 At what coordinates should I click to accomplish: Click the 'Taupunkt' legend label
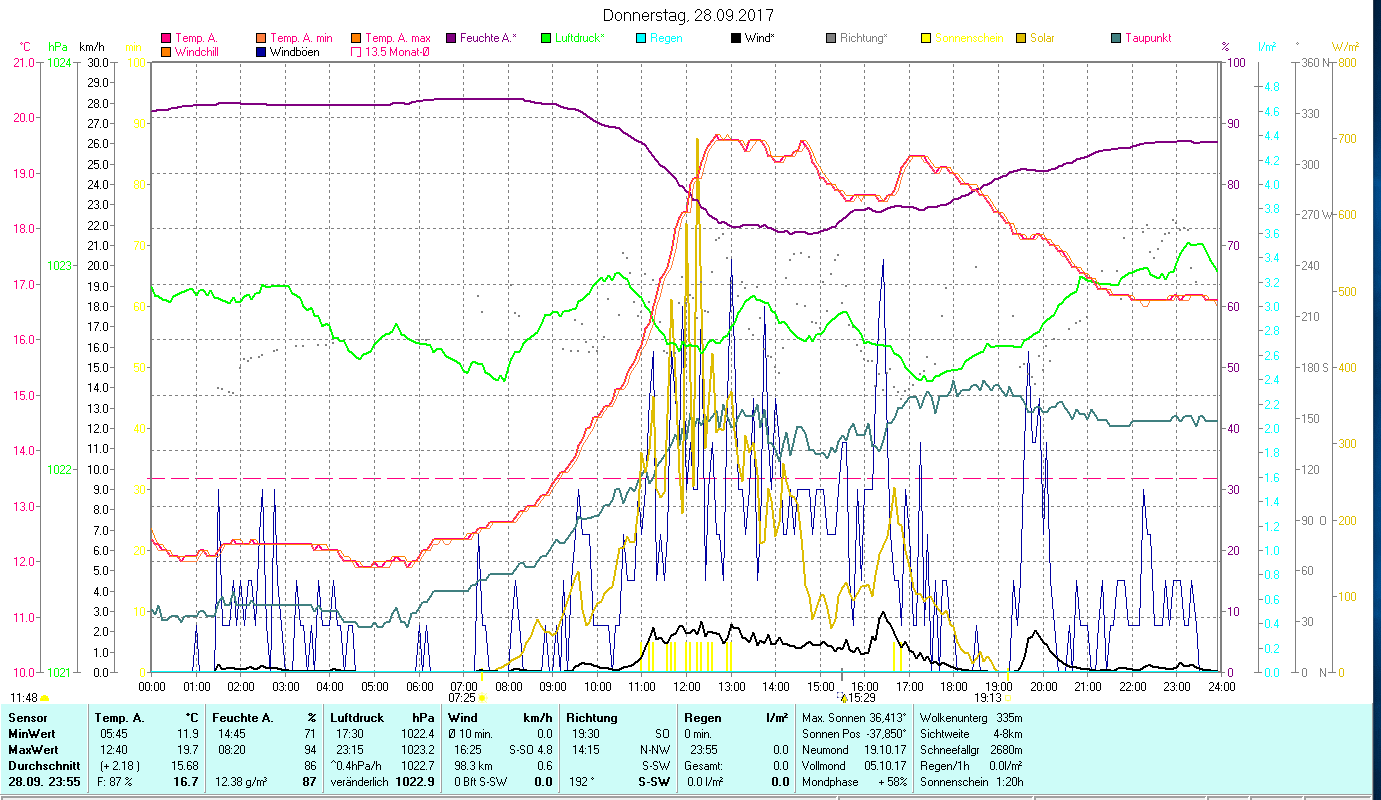(1148, 38)
